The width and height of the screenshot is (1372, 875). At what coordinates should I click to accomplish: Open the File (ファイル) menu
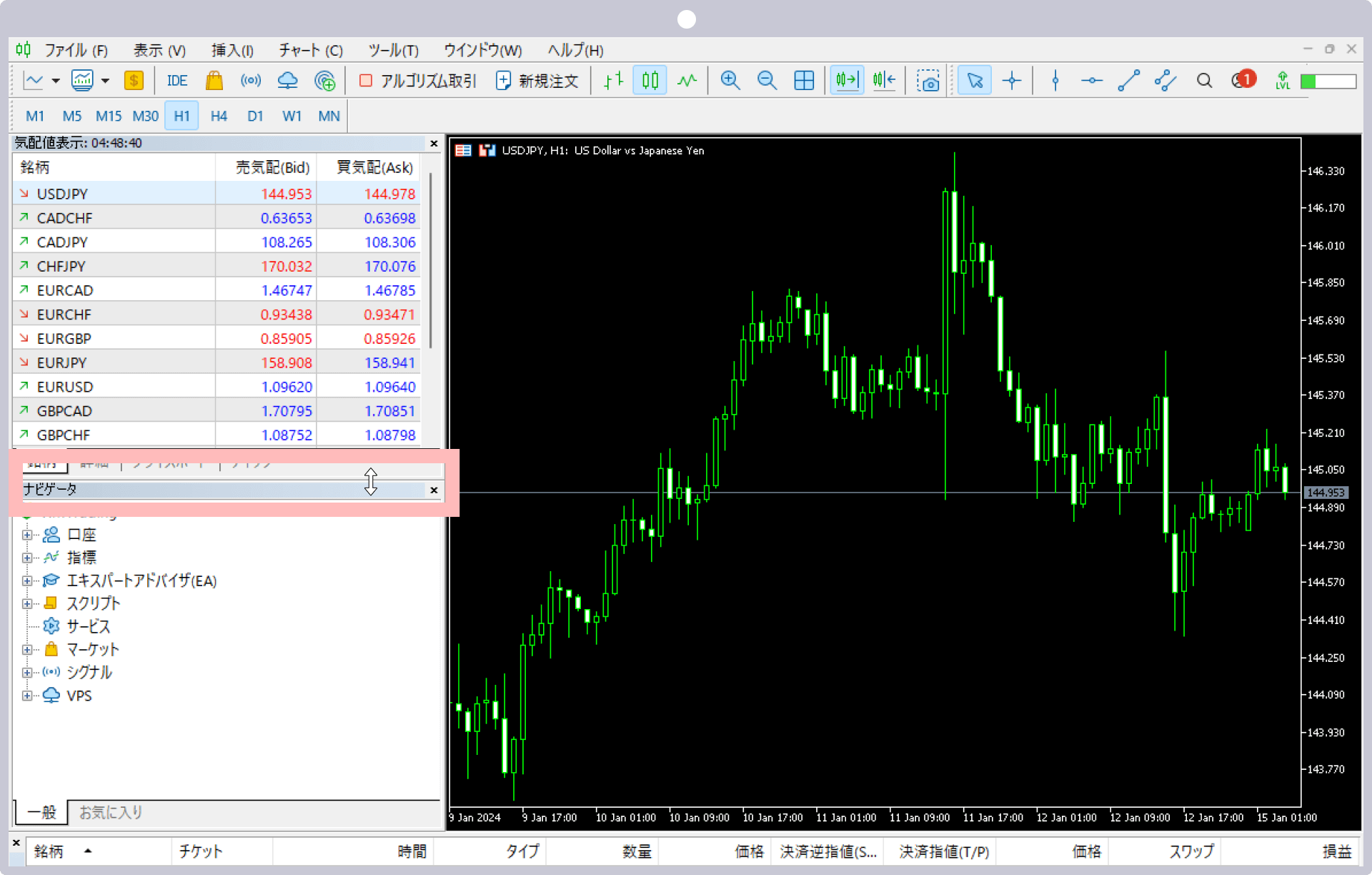pos(76,50)
